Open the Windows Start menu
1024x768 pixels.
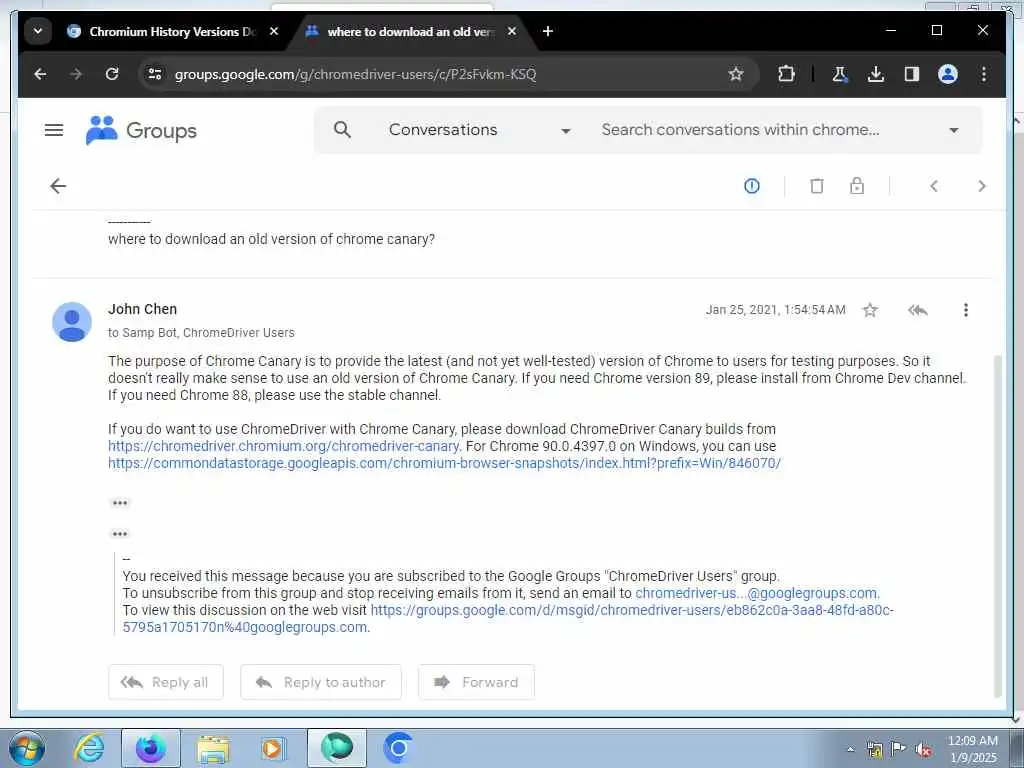click(x=26, y=748)
